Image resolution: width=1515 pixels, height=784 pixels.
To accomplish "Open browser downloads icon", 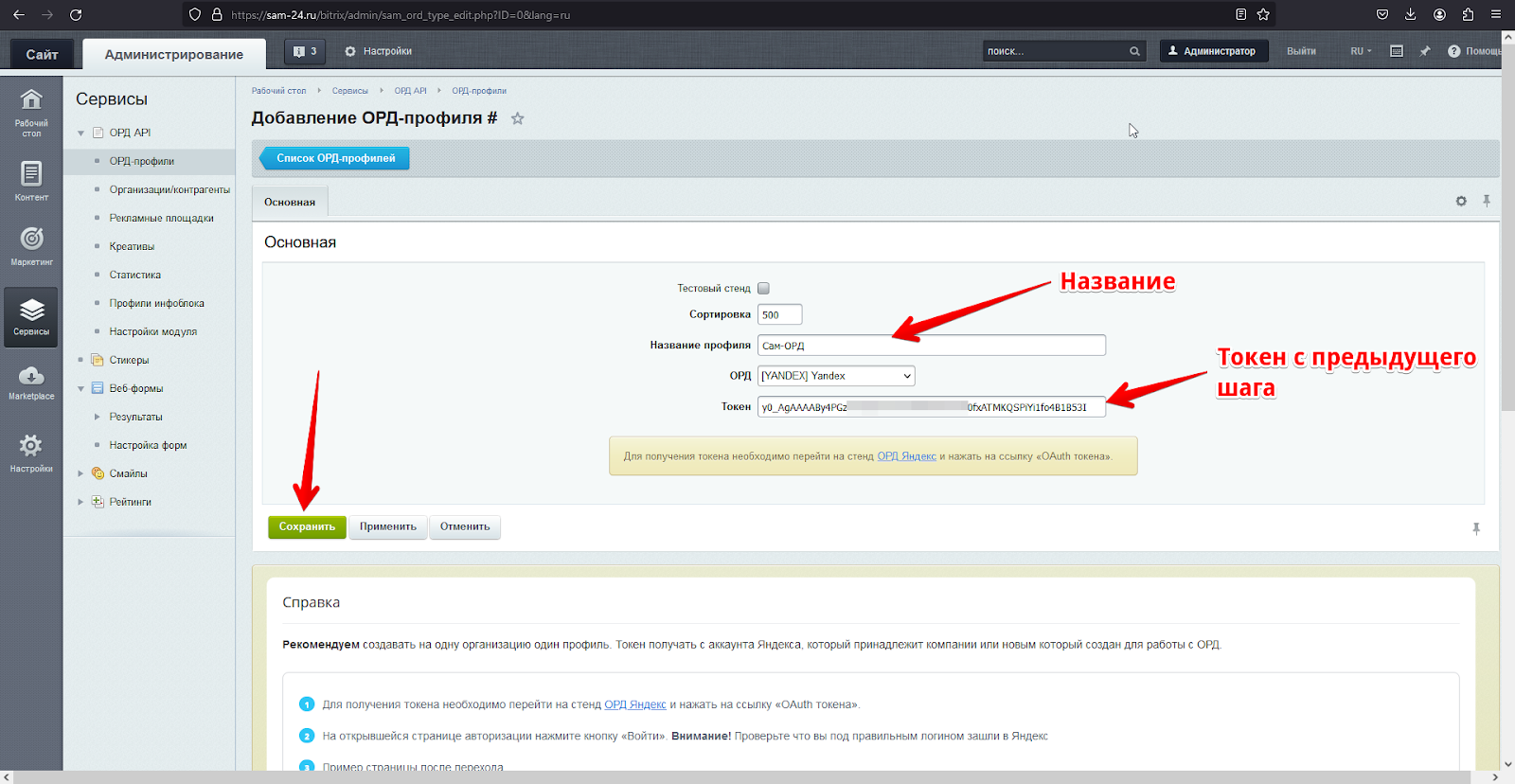I will pos(1410,14).
